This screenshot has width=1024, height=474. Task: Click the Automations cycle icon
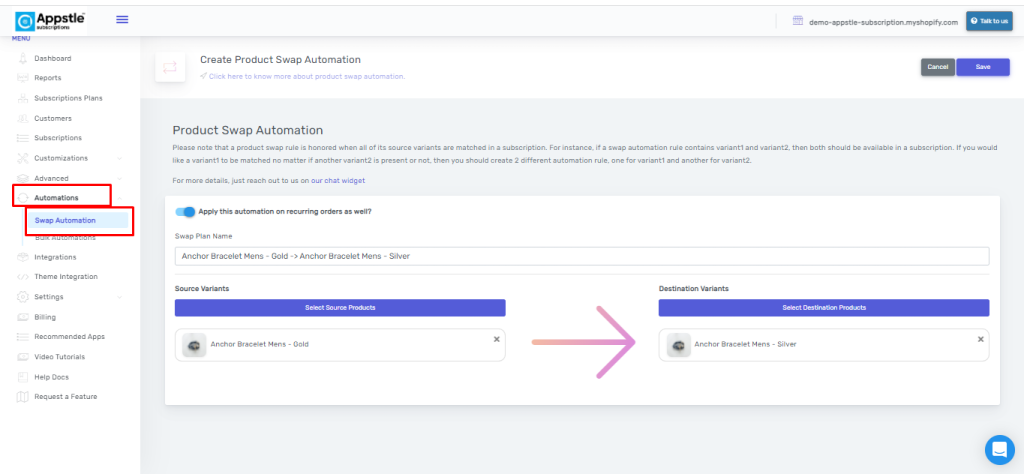(23, 198)
